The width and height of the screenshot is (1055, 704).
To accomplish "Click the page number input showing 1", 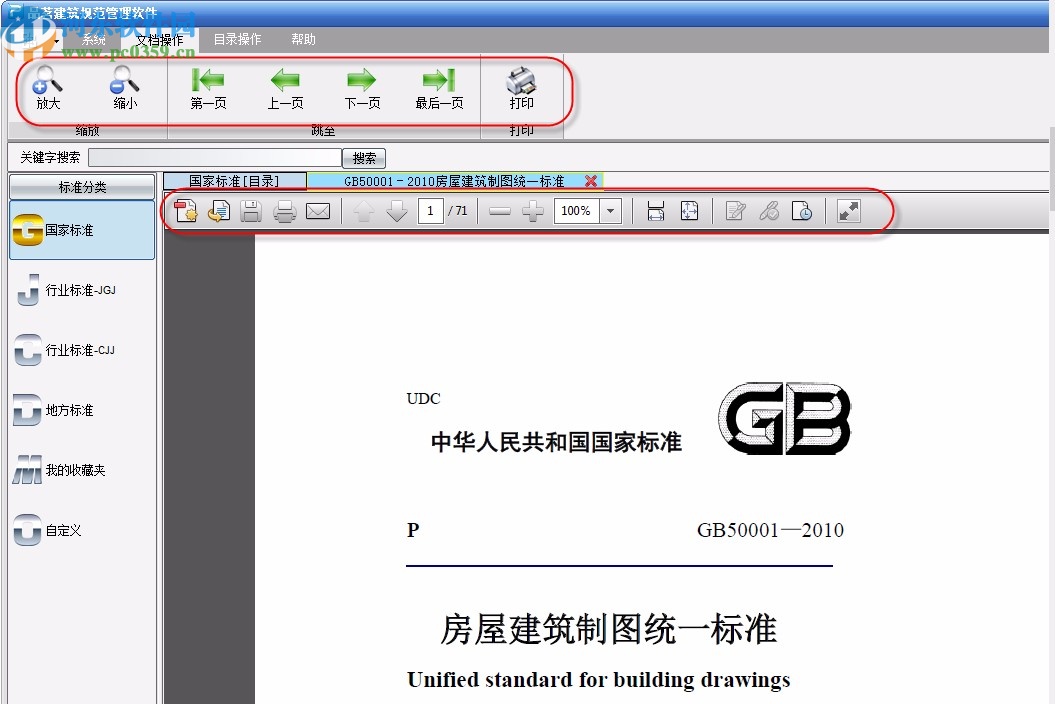I will (429, 211).
